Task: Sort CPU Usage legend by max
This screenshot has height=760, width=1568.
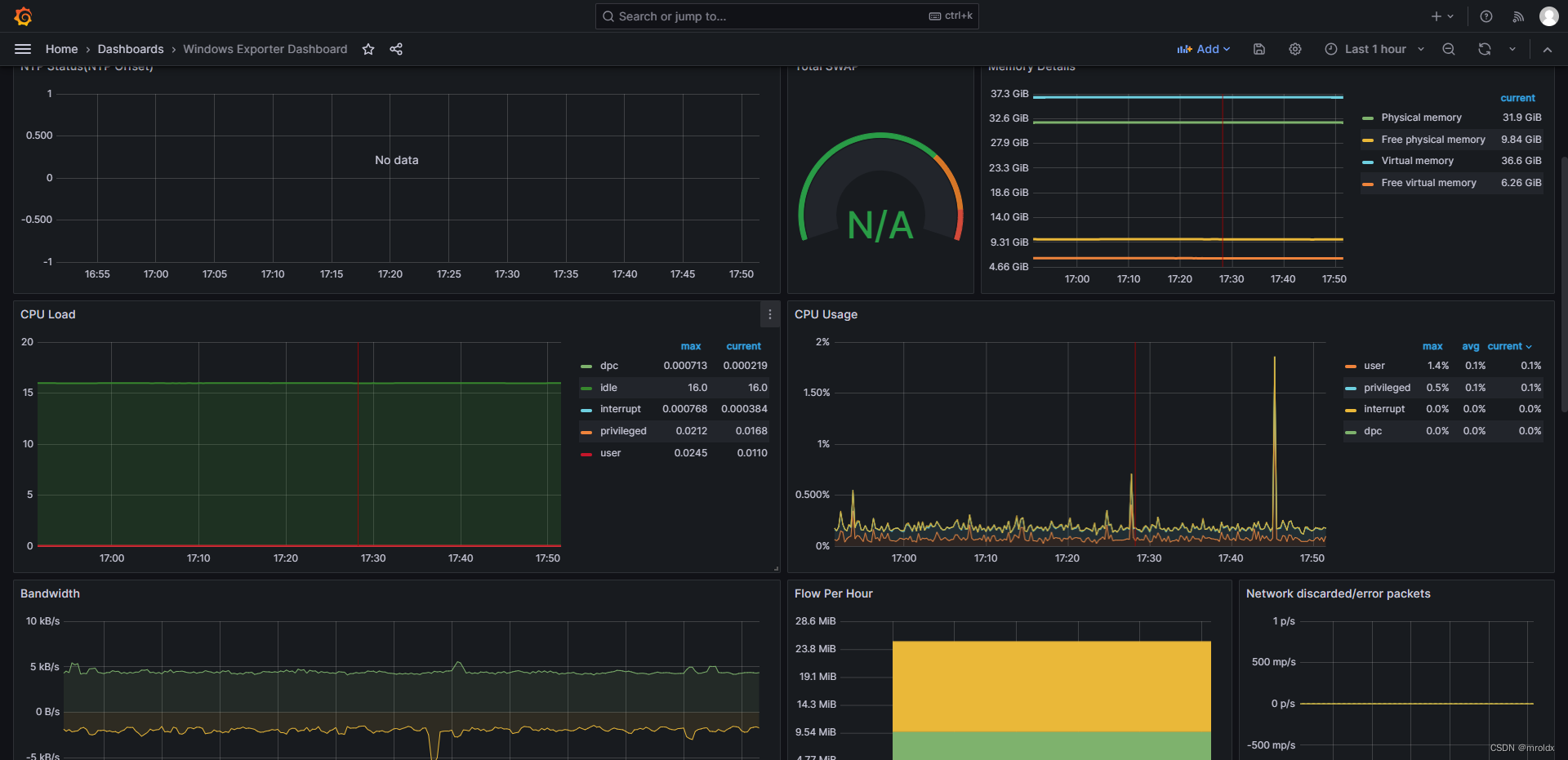Action: 1432,346
